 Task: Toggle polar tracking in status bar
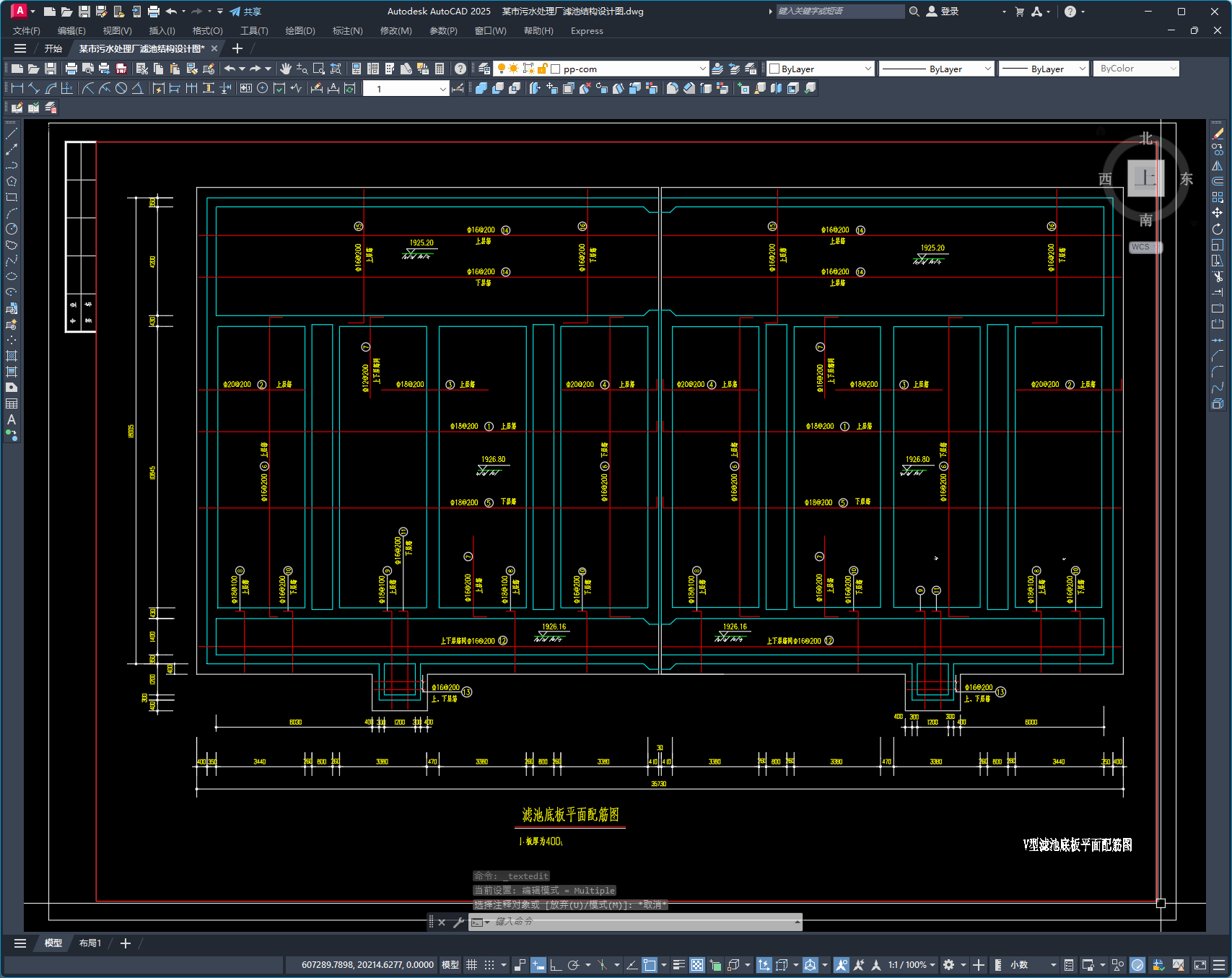(574, 965)
